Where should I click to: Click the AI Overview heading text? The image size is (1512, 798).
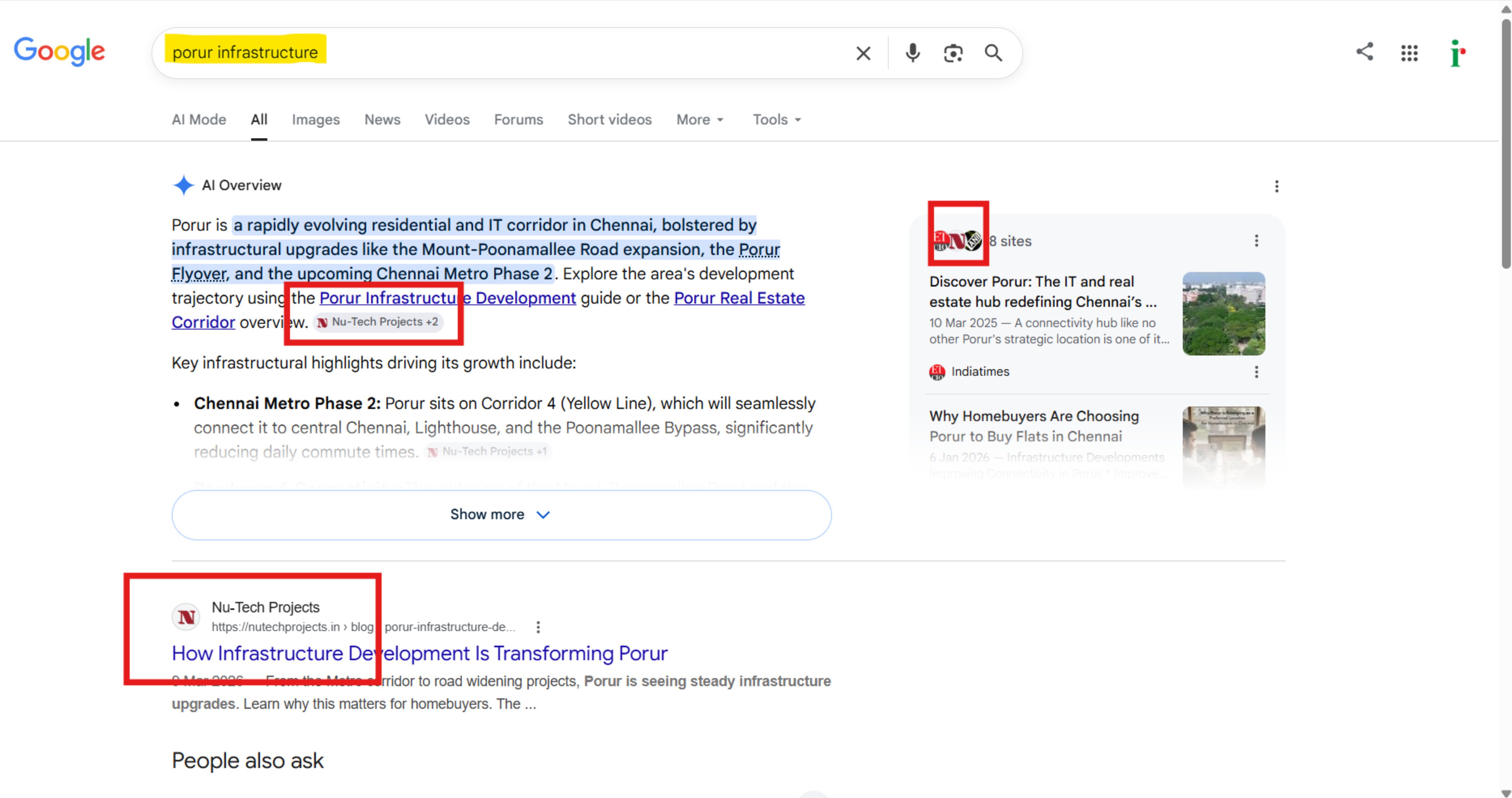[241, 185]
